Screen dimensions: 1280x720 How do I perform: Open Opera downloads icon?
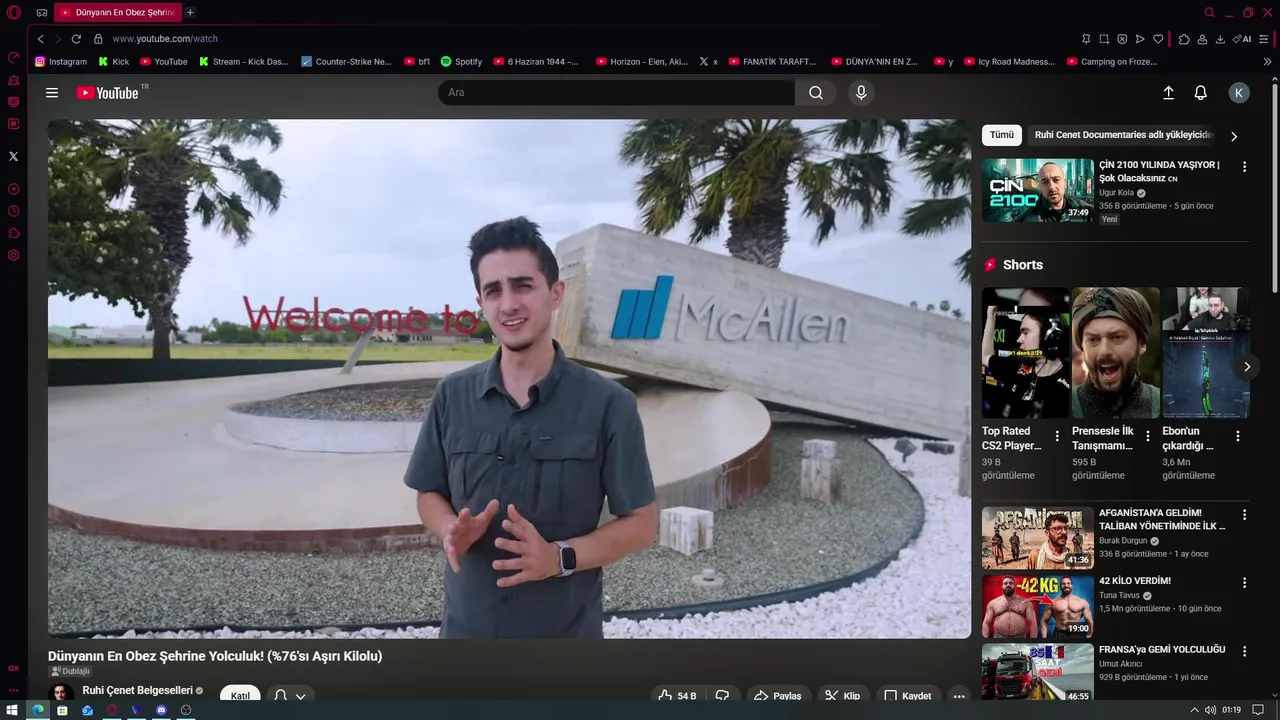[1220, 39]
